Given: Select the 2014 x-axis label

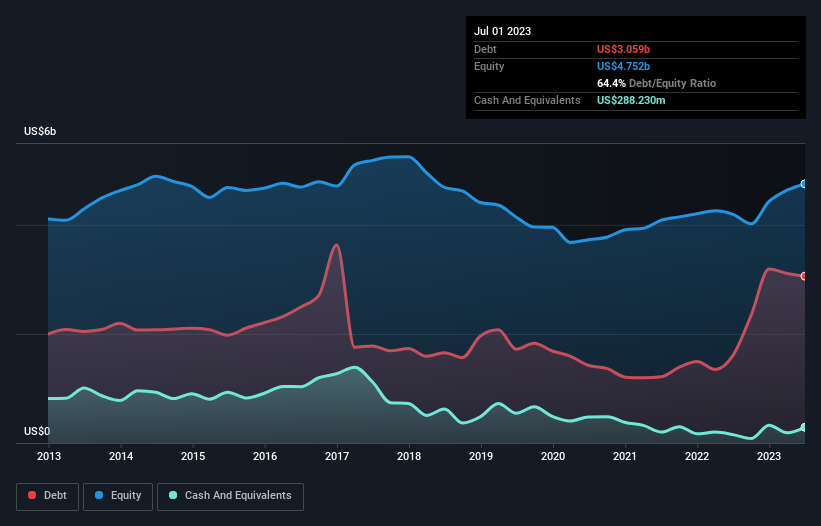Looking at the screenshot, I should click(x=121, y=456).
